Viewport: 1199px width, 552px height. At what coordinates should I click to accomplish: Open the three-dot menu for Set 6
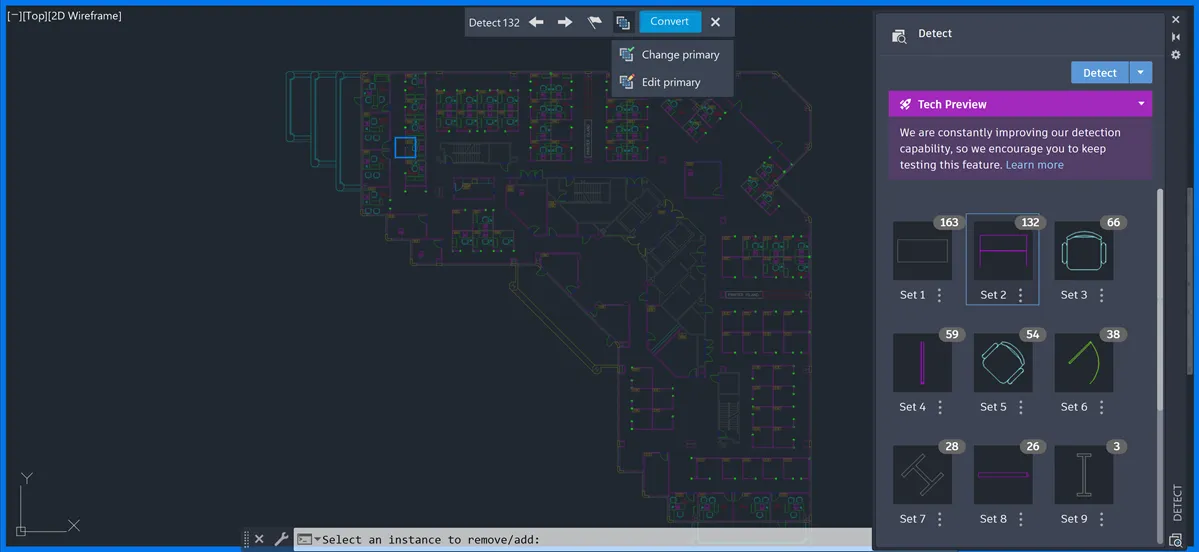click(x=1101, y=408)
